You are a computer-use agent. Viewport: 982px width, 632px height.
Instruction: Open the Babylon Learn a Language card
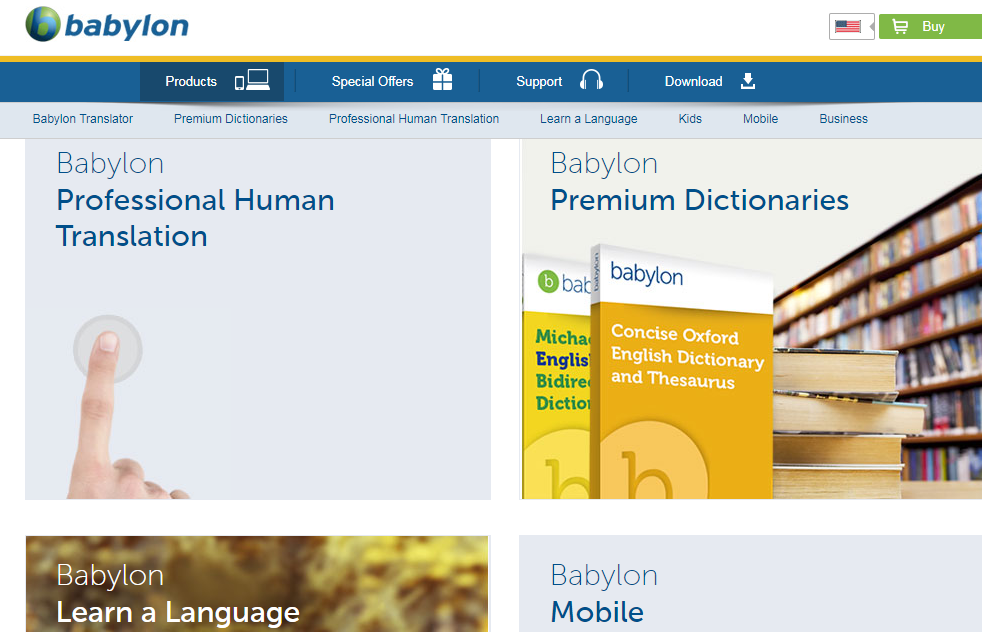tap(257, 584)
